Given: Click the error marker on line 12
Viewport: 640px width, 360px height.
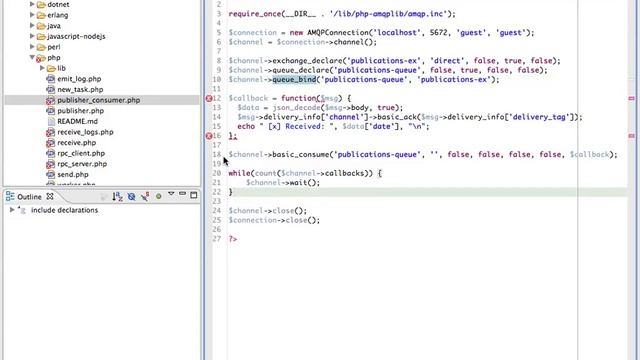Looking at the screenshot, I should (209, 98).
